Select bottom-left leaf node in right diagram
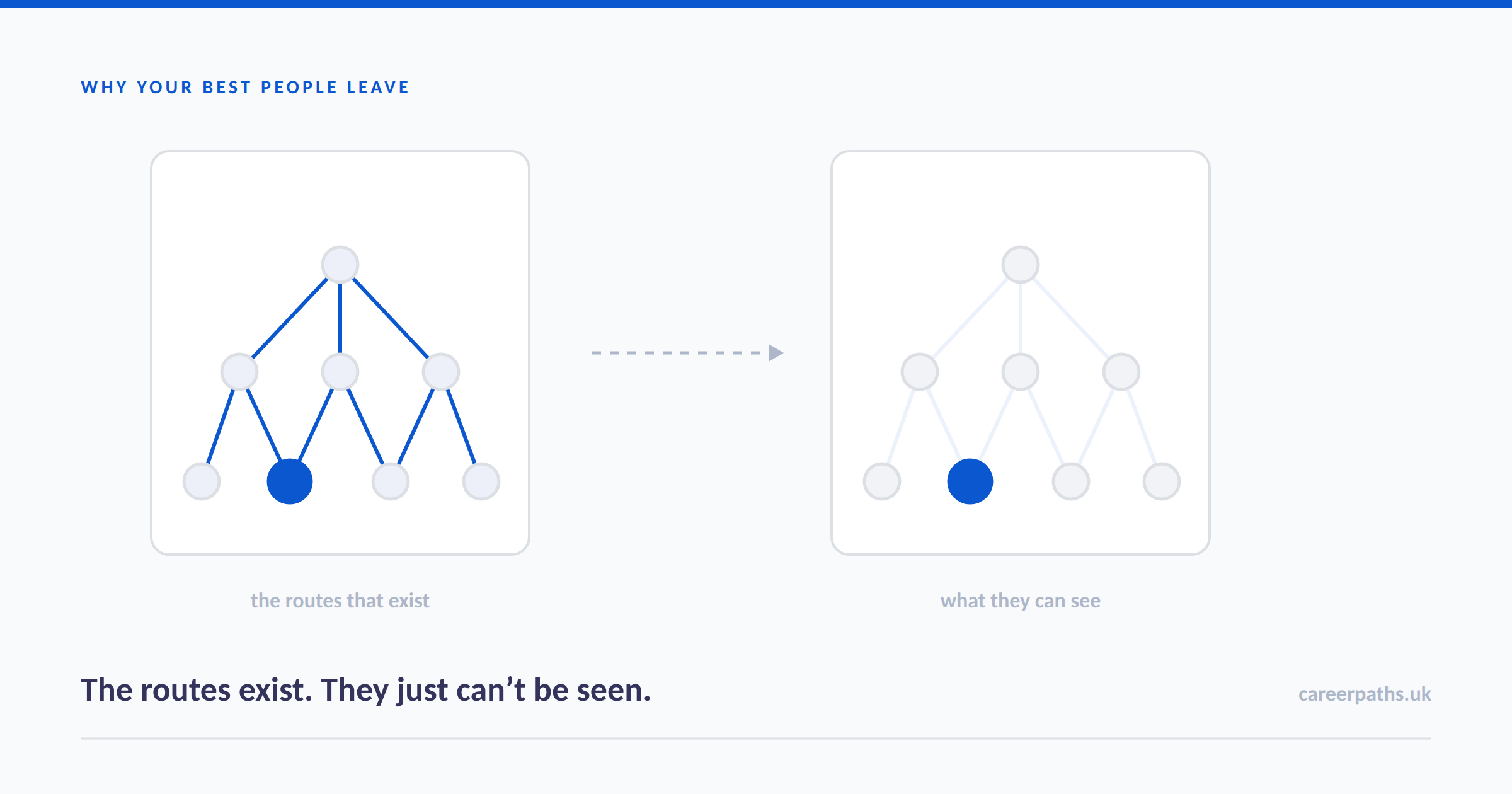Viewport: 1512px width, 794px height. click(882, 481)
